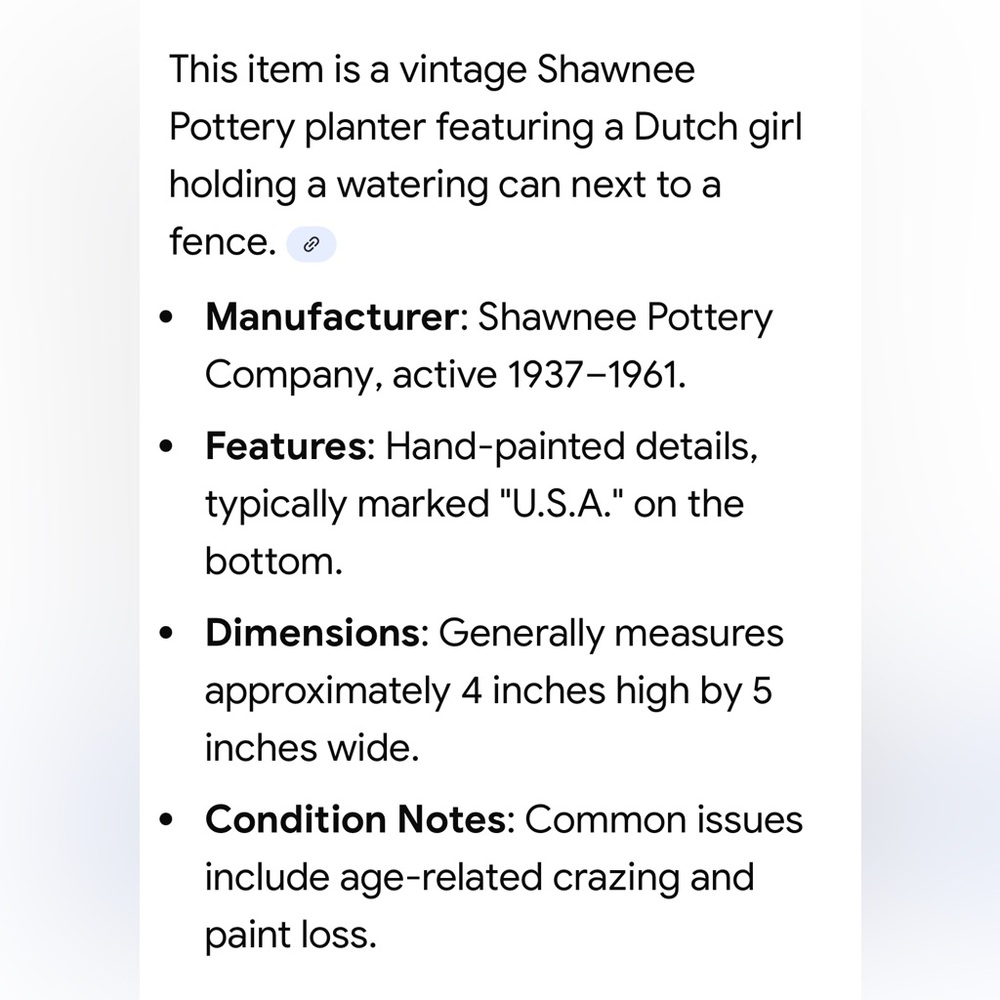Select the bold 'Manufacturer' label
The image size is (1000, 1000).
[x=332, y=316]
